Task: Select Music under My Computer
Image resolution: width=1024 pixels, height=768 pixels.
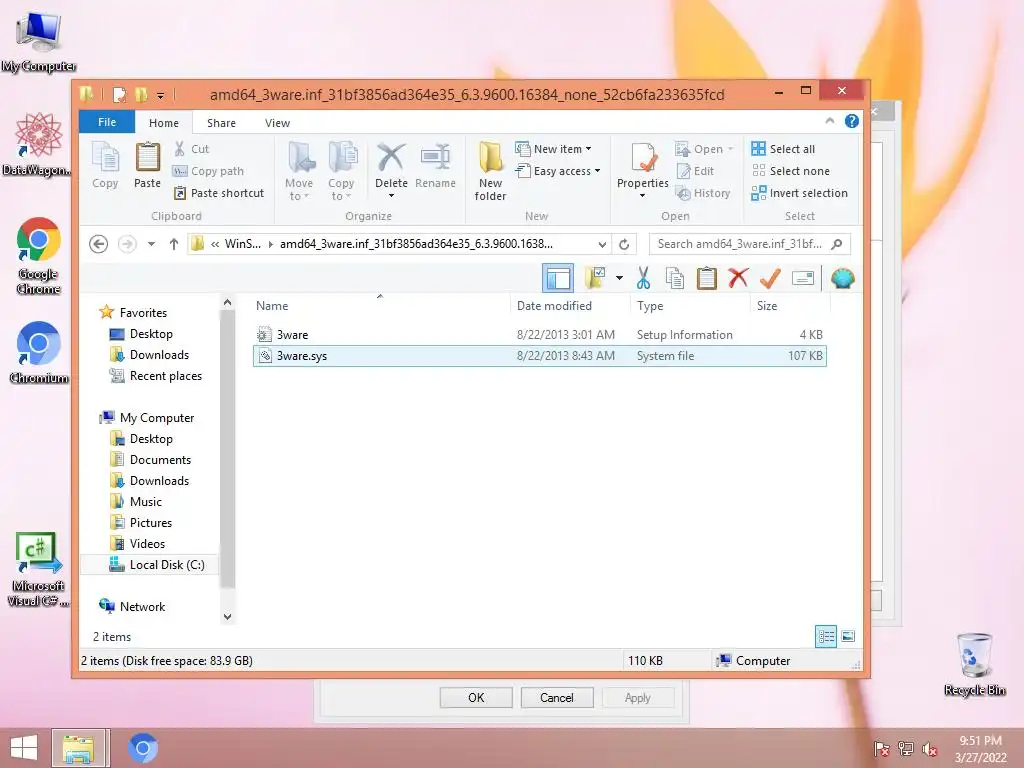Action: [136, 502]
